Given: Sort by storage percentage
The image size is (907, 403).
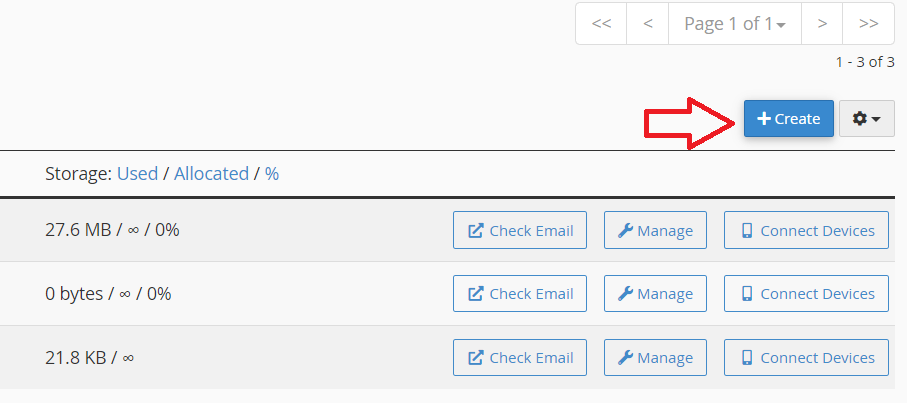Looking at the screenshot, I should [272, 173].
